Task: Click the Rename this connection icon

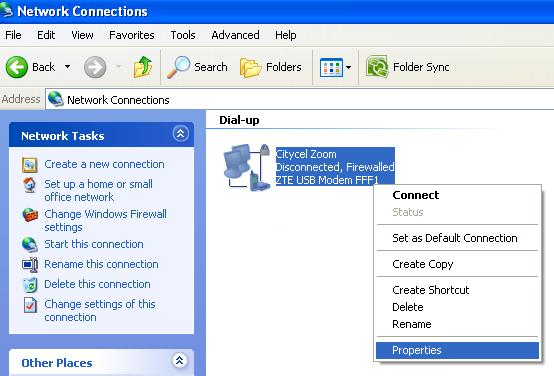Action: tap(30, 265)
